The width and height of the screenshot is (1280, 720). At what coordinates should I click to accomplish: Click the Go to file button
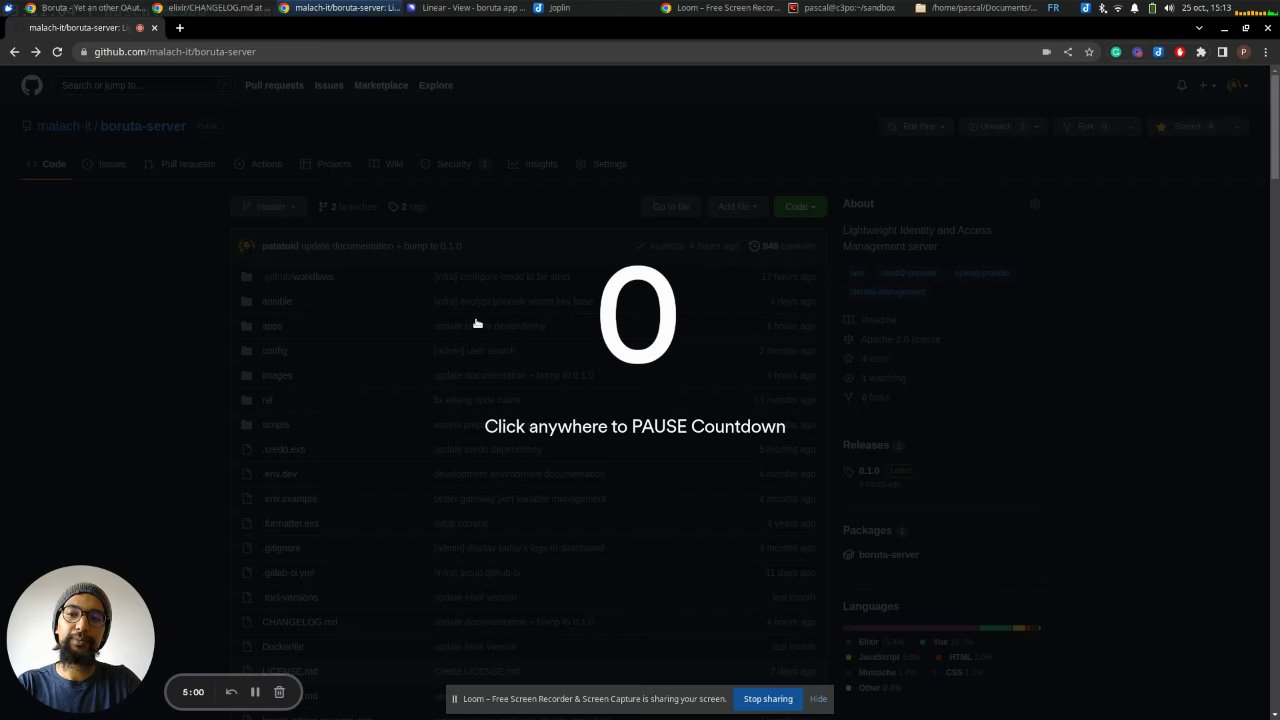(x=671, y=207)
